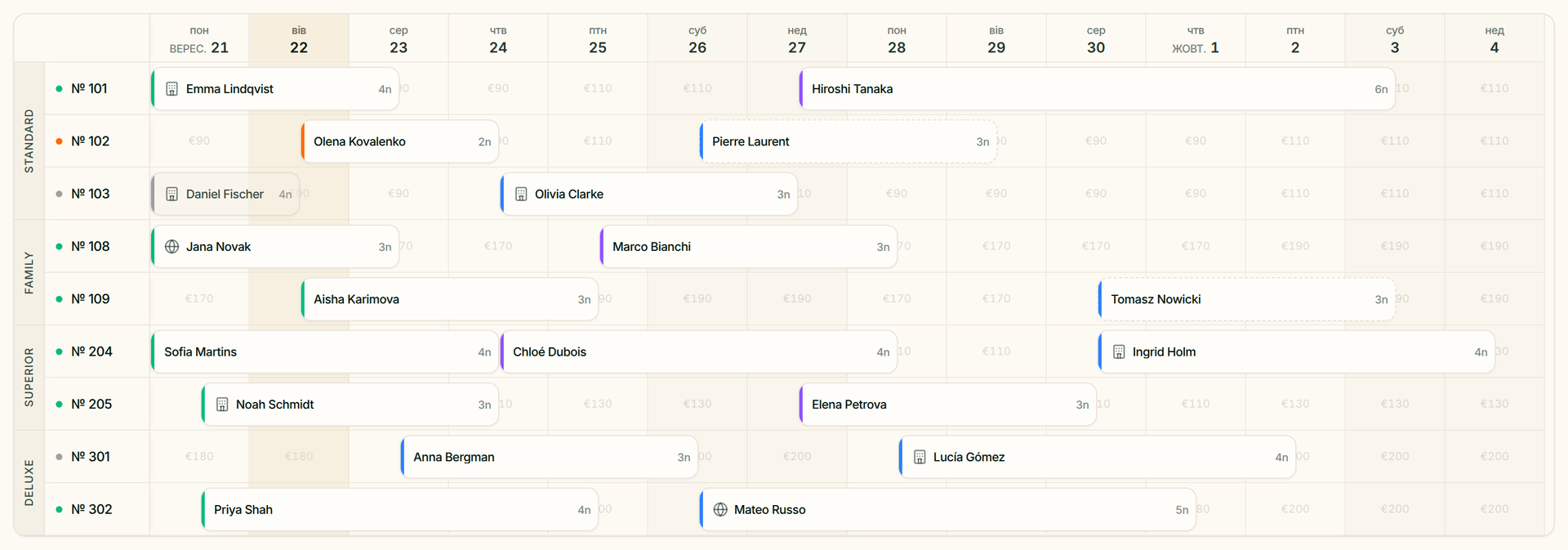Select the Sunday 4 date header

pos(1494,39)
